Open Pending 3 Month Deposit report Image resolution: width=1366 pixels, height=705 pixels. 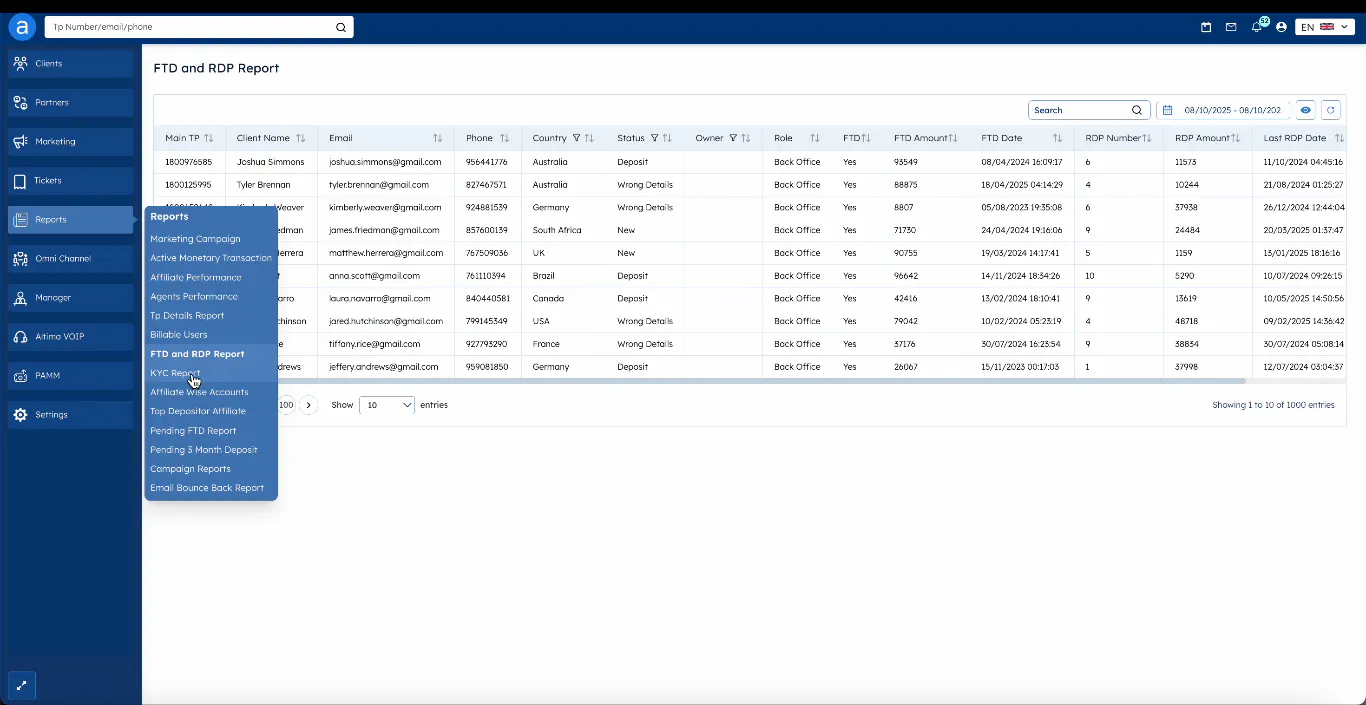coord(204,450)
